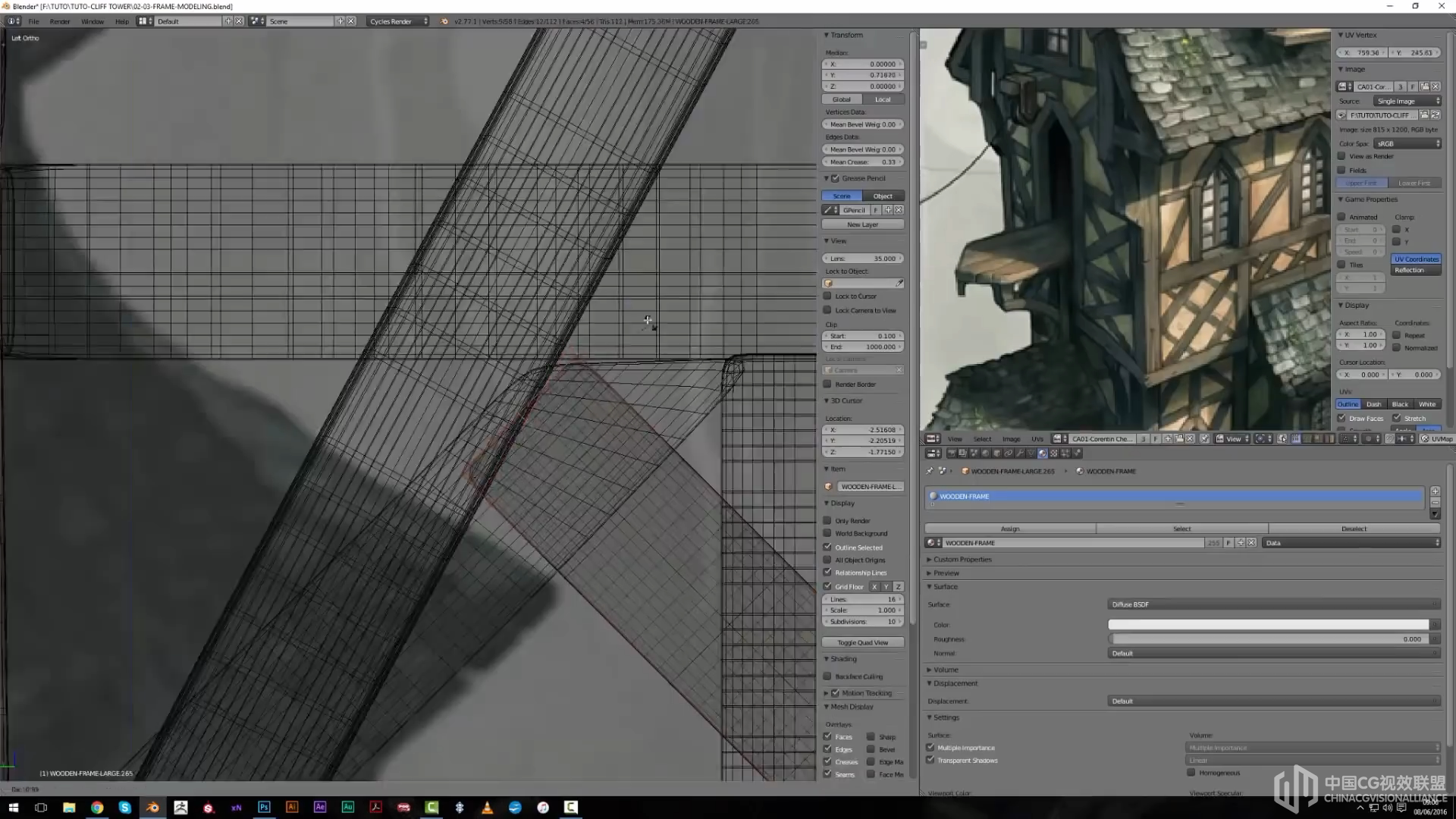Viewport: 1456px width, 819px height.
Task: Toggle Only Render display option
Action: tap(827, 520)
